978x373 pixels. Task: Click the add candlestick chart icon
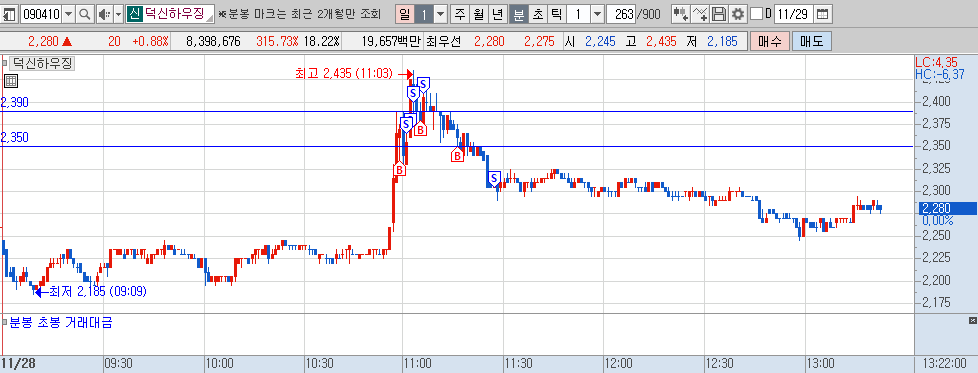click(x=680, y=14)
